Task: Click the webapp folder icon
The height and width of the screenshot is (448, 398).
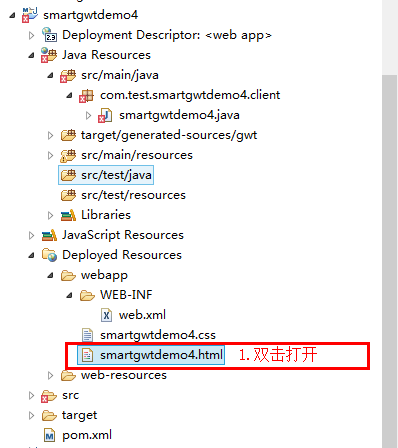Action: [68, 275]
